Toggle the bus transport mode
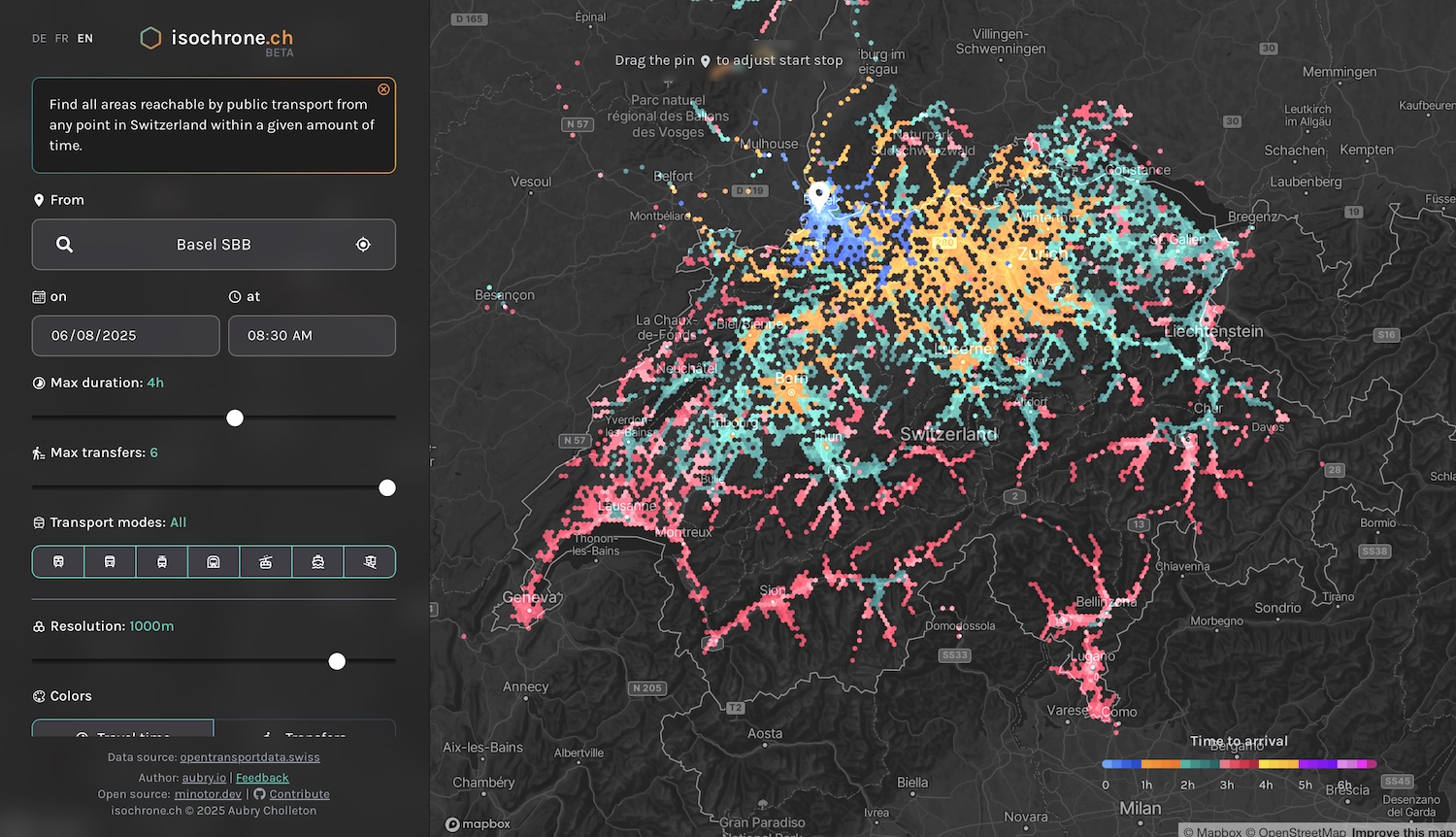The height and width of the screenshot is (837, 1456). (110, 562)
